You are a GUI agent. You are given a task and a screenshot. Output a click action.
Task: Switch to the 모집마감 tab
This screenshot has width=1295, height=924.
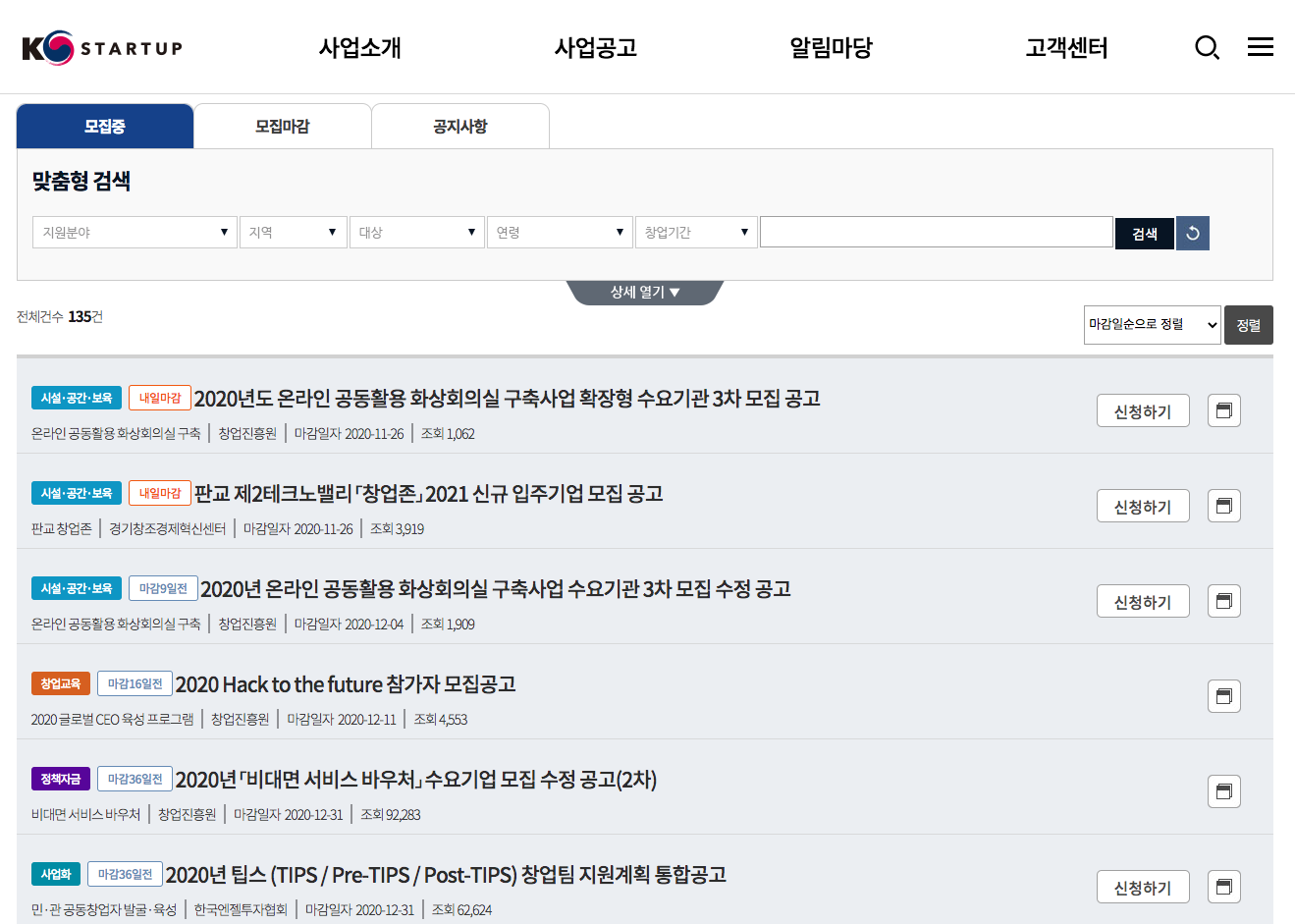point(282,125)
